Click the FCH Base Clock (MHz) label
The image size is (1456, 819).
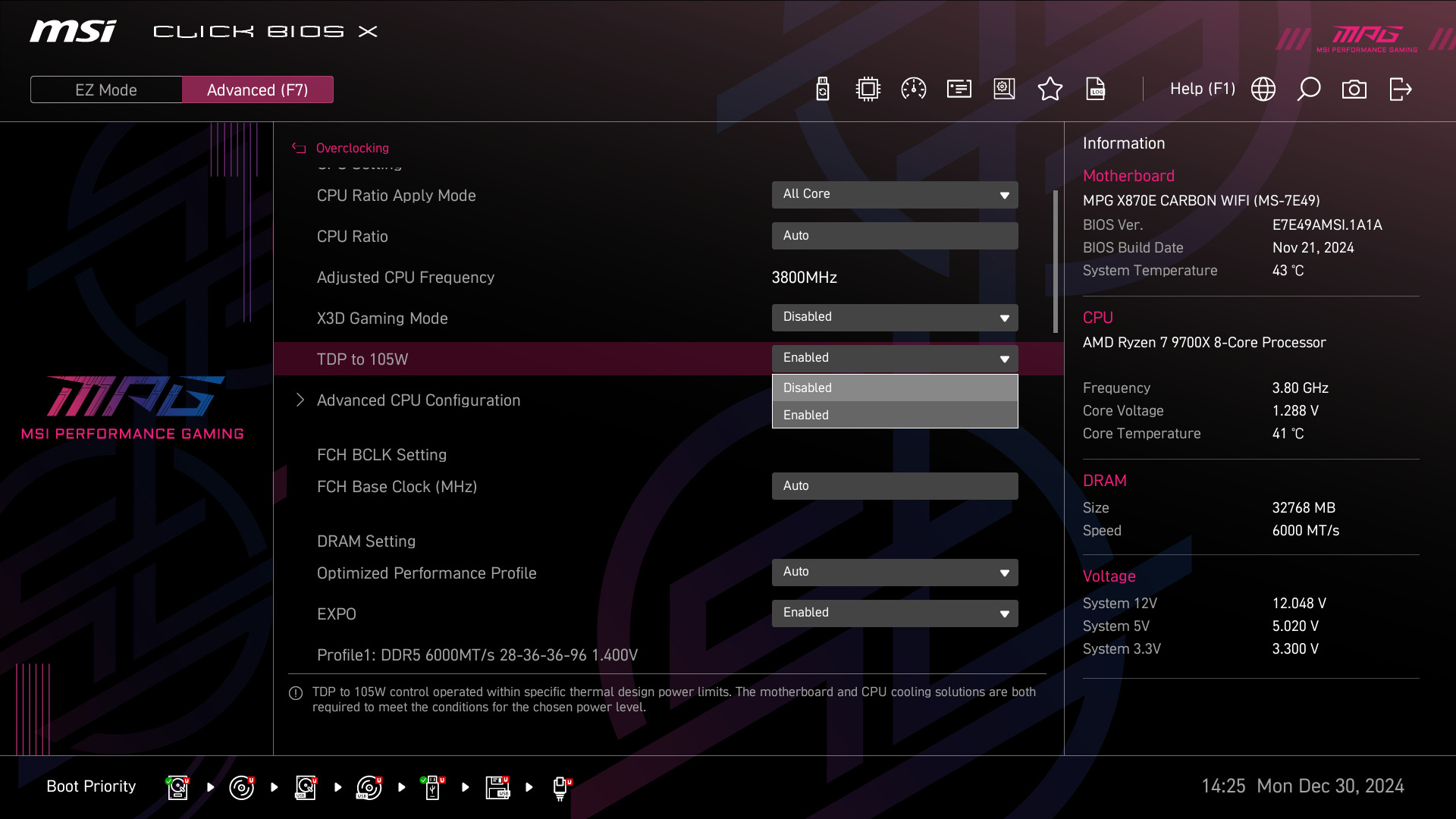pyautogui.click(x=397, y=487)
